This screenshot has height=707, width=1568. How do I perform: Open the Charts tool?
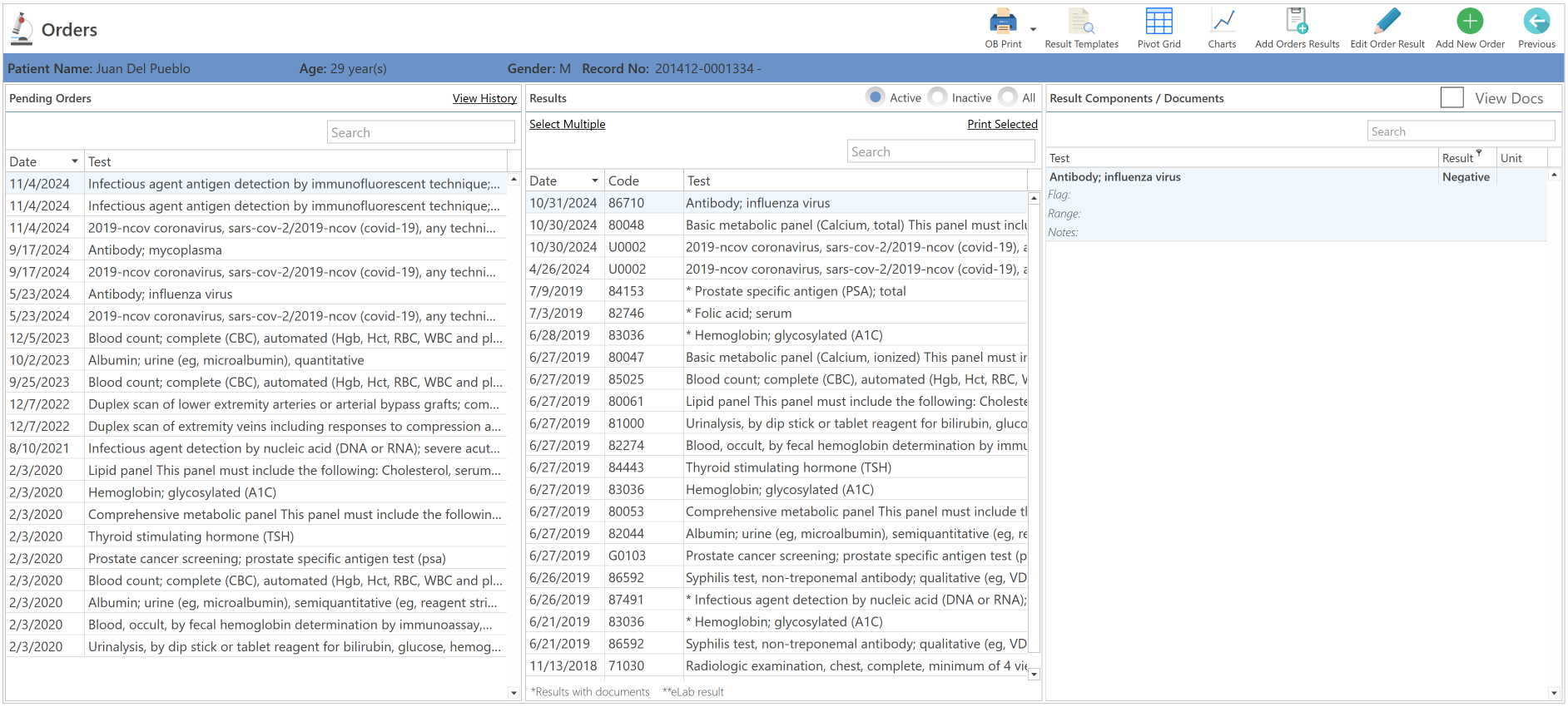pyautogui.click(x=1222, y=28)
